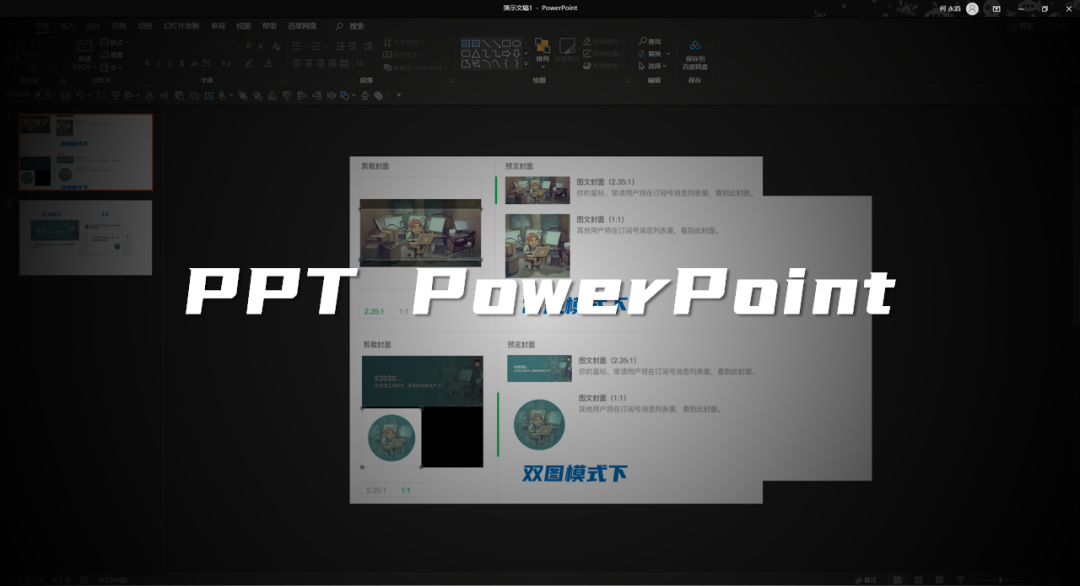This screenshot has height=586, width=1080.
Task: Click the Increase Font Size icon
Action: 249,46
